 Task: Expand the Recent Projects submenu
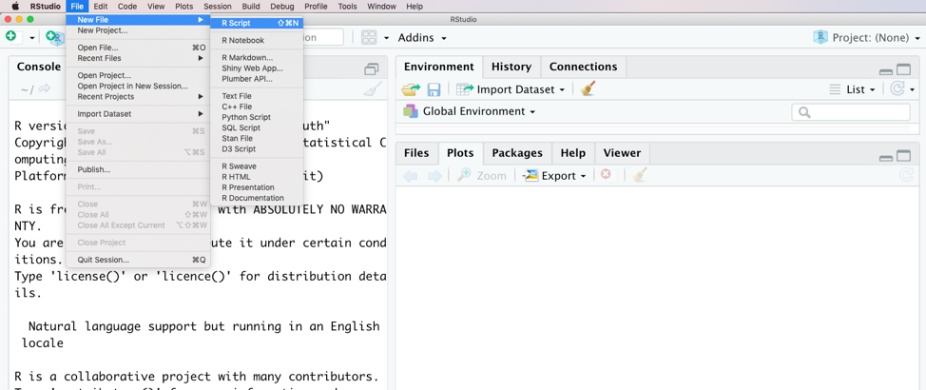138,96
